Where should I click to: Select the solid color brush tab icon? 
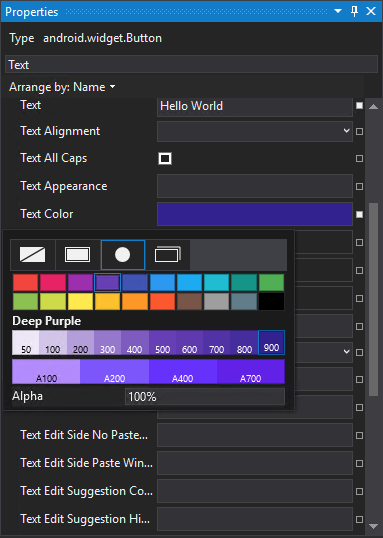tap(78, 255)
